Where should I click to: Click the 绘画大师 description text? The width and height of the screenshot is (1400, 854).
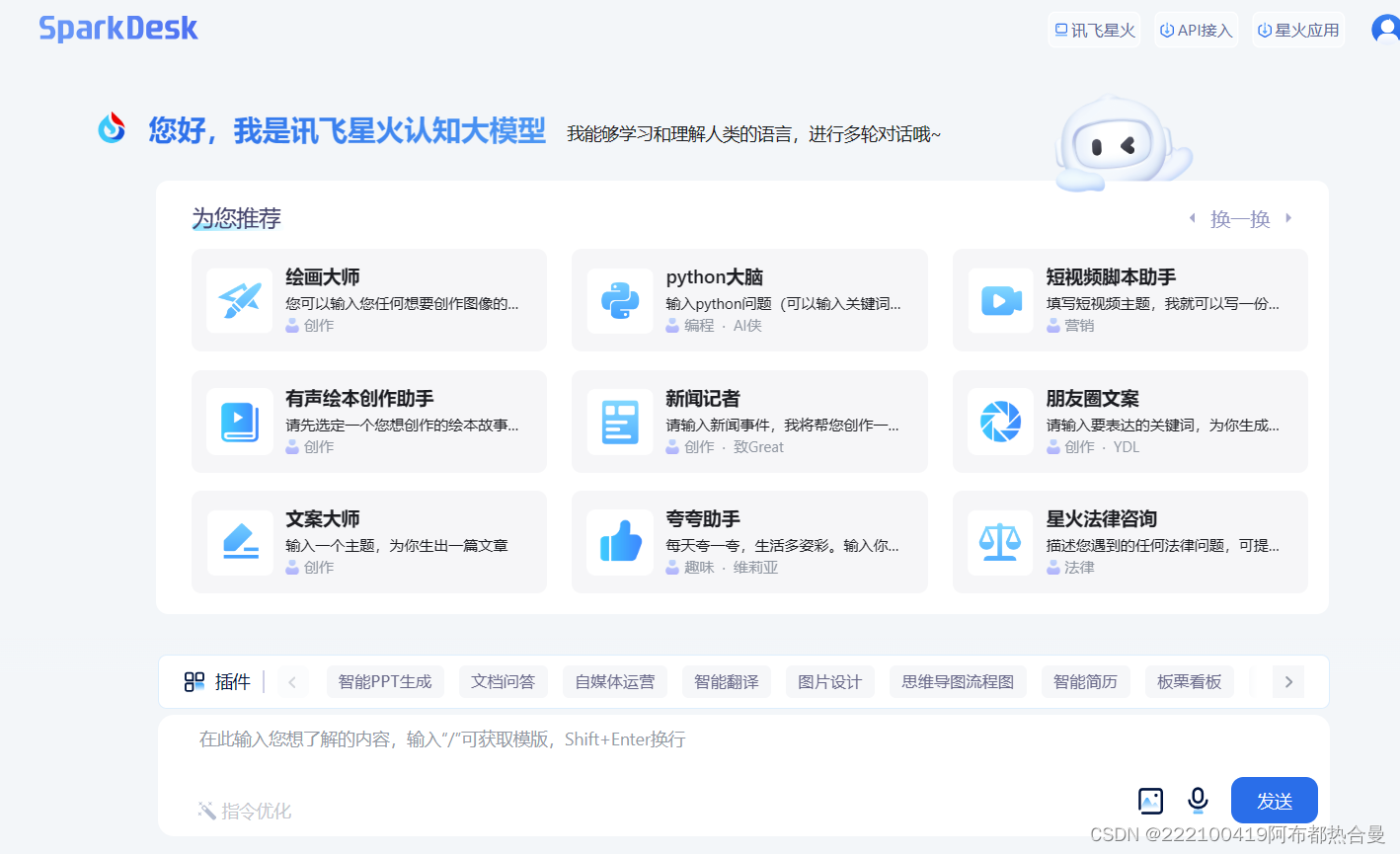coord(402,303)
